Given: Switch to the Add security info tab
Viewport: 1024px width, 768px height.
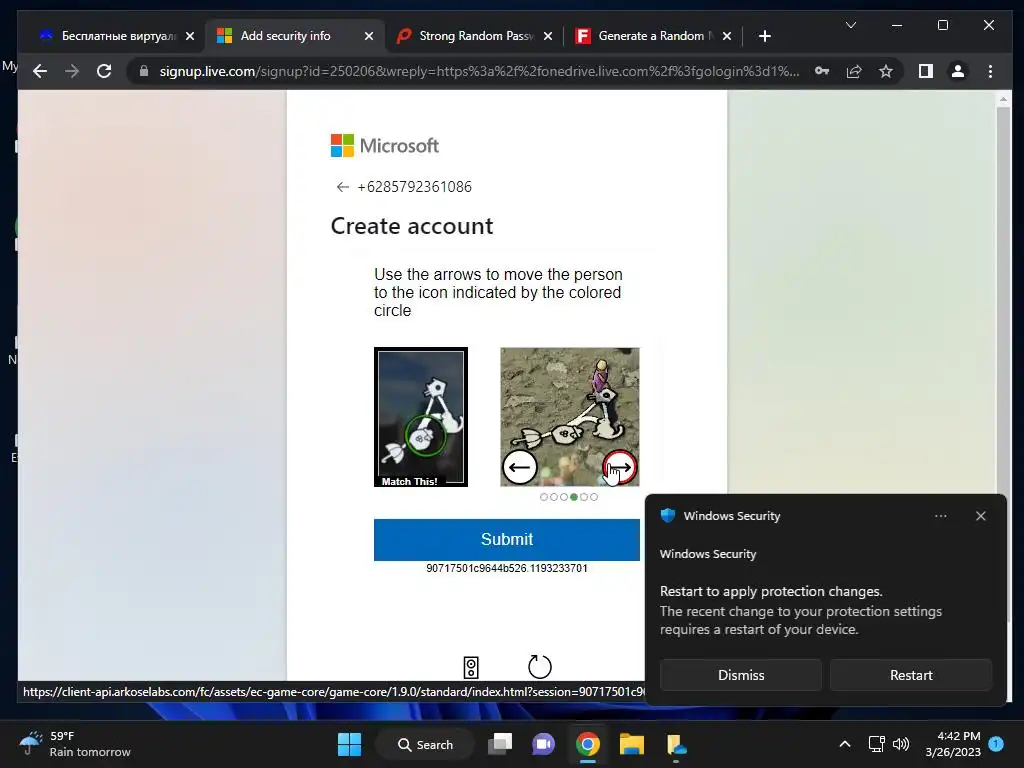Looking at the screenshot, I should click(285, 36).
